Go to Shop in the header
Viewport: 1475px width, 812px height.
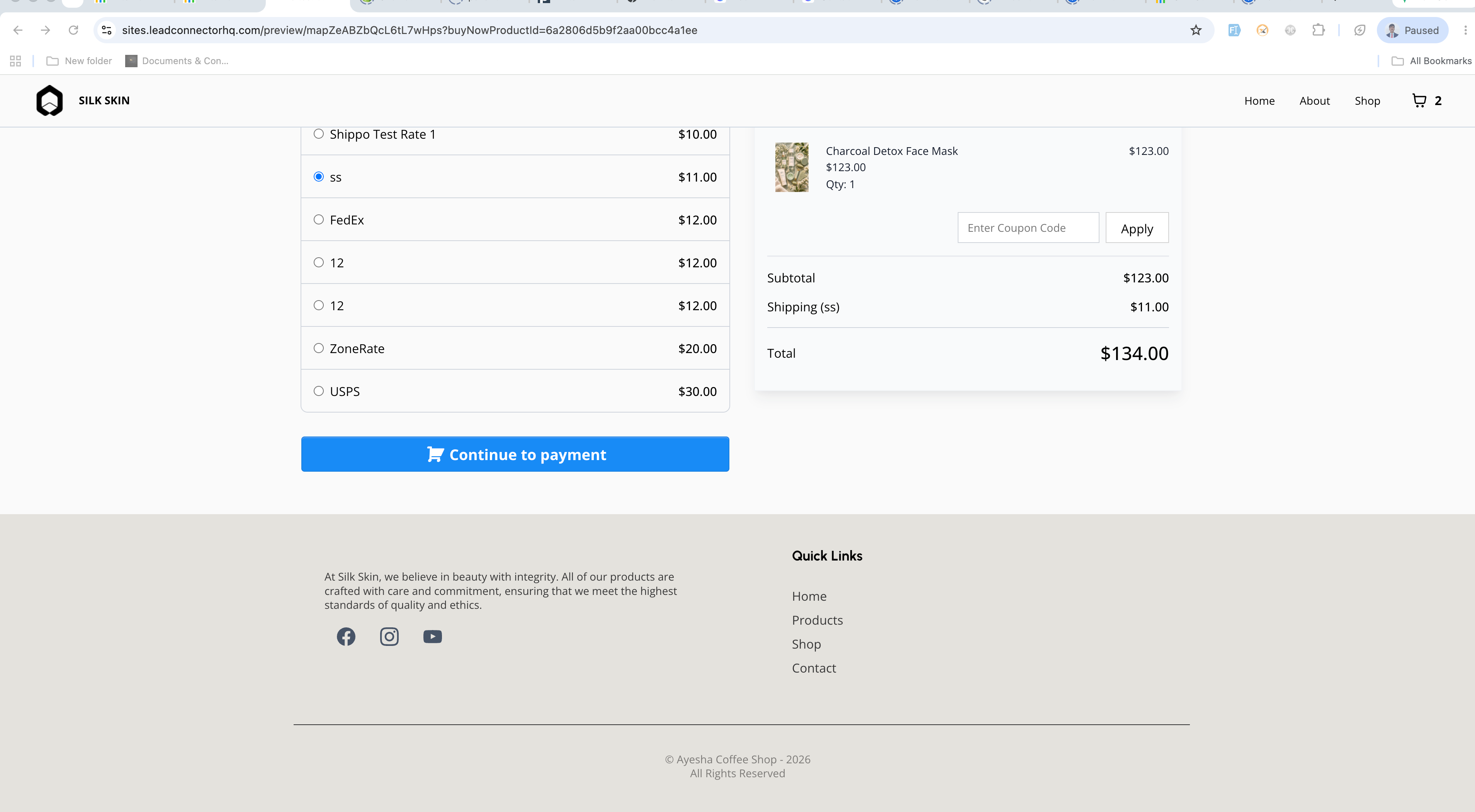[1367, 101]
